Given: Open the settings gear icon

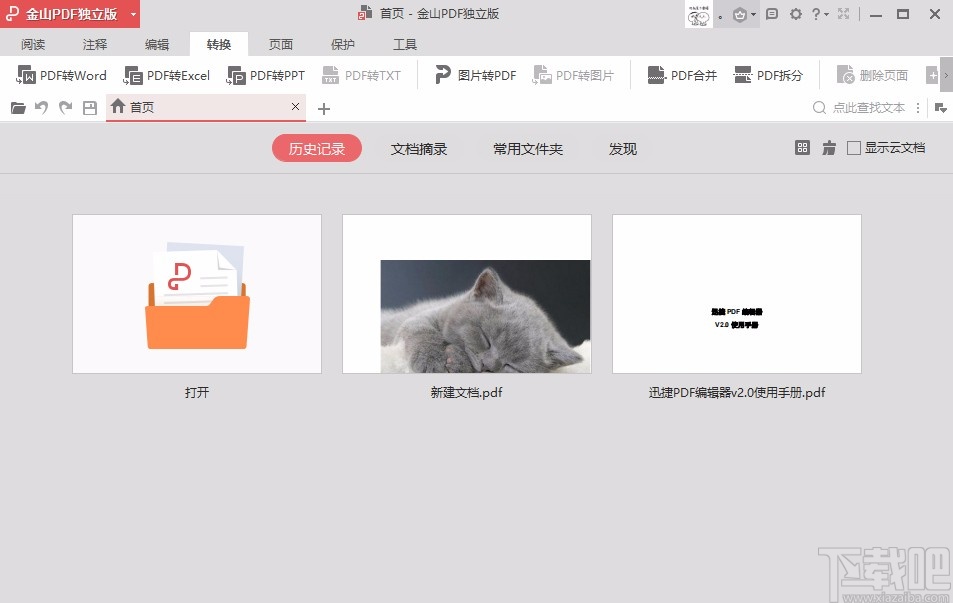Looking at the screenshot, I should click(x=795, y=14).
